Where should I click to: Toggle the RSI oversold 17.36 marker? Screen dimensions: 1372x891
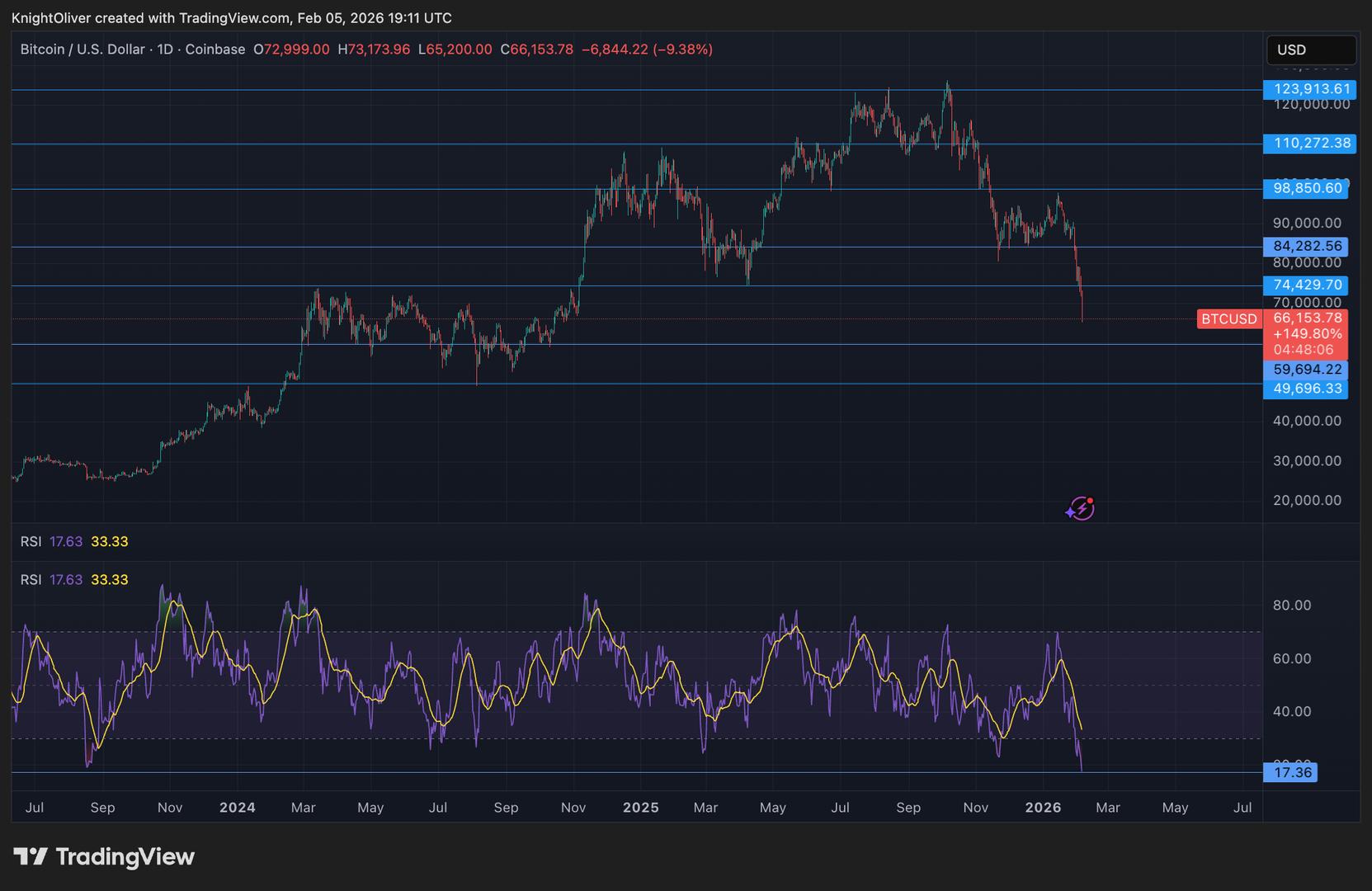click(1292, 772)
